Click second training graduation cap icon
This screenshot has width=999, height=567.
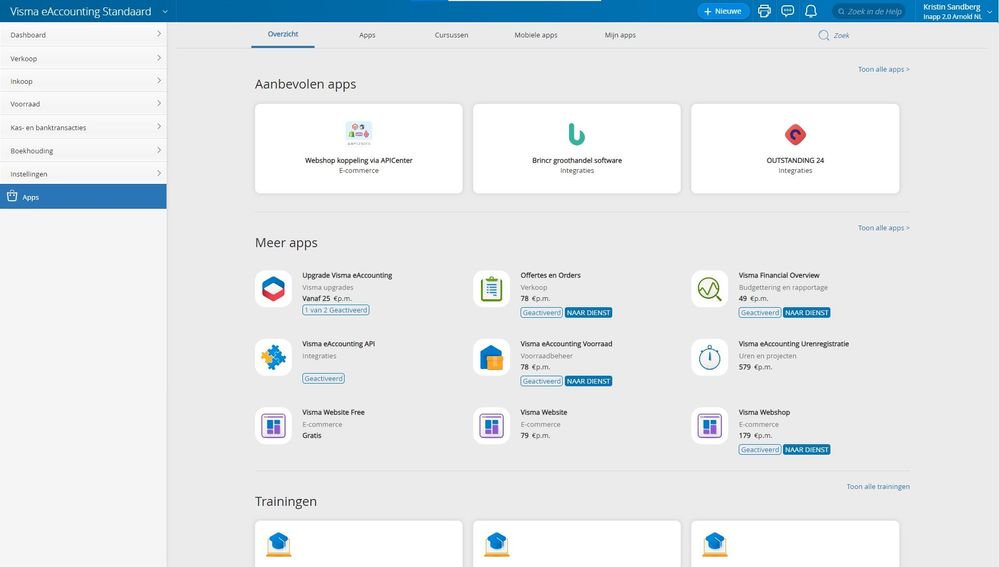point(496,544)
